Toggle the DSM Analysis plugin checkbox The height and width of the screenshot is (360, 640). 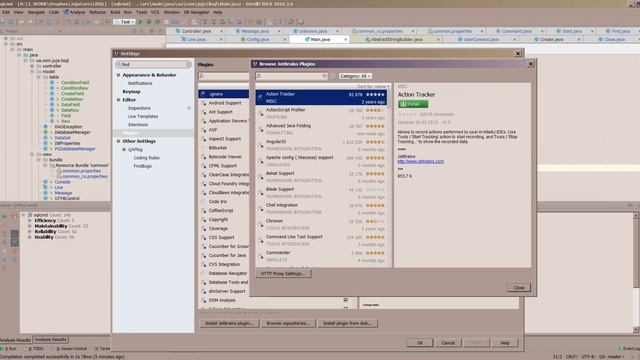coord(346,300)
